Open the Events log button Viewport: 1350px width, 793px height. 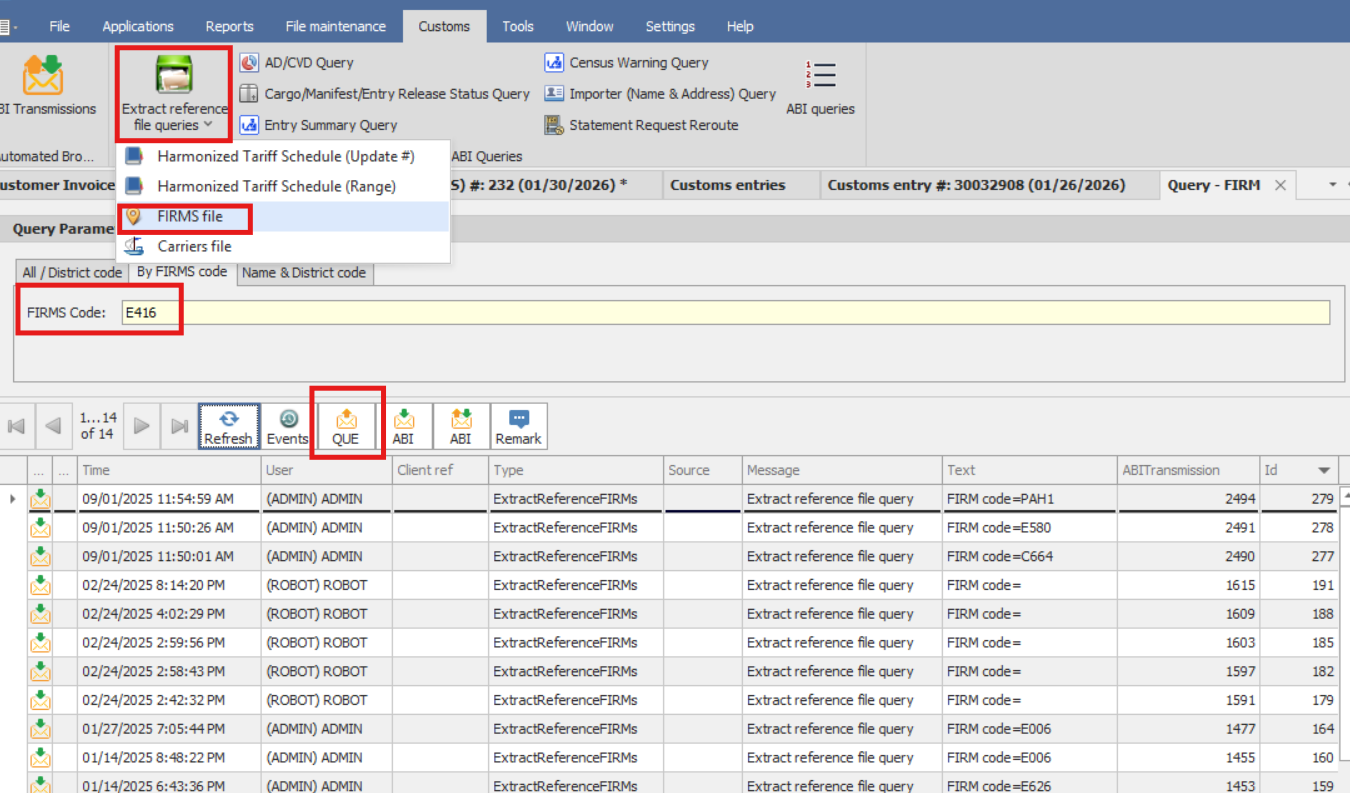coord(287,426)
